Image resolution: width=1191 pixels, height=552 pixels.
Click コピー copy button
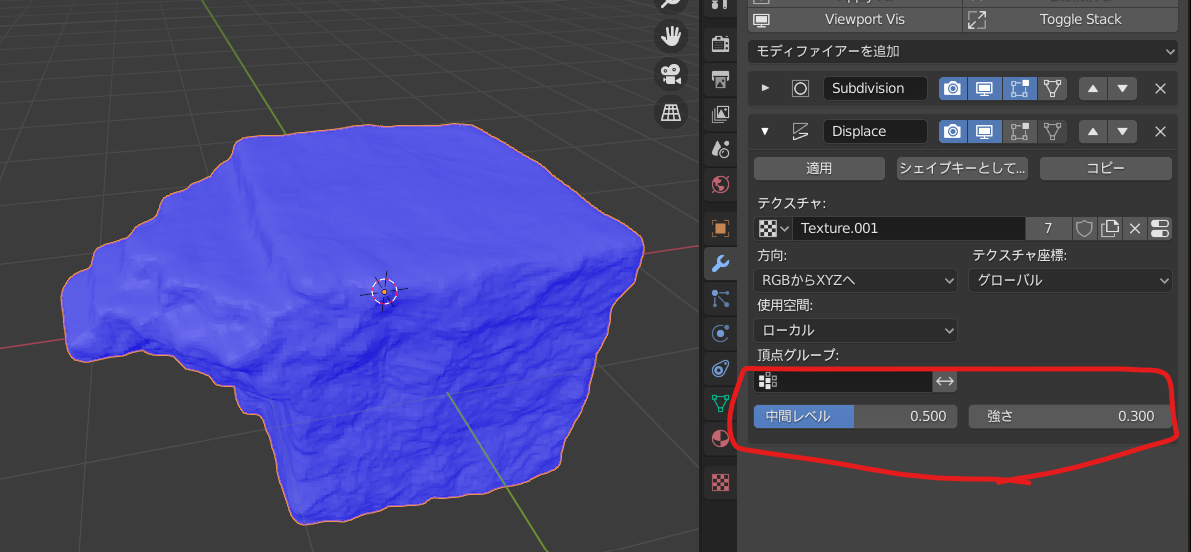point(1105,169)
